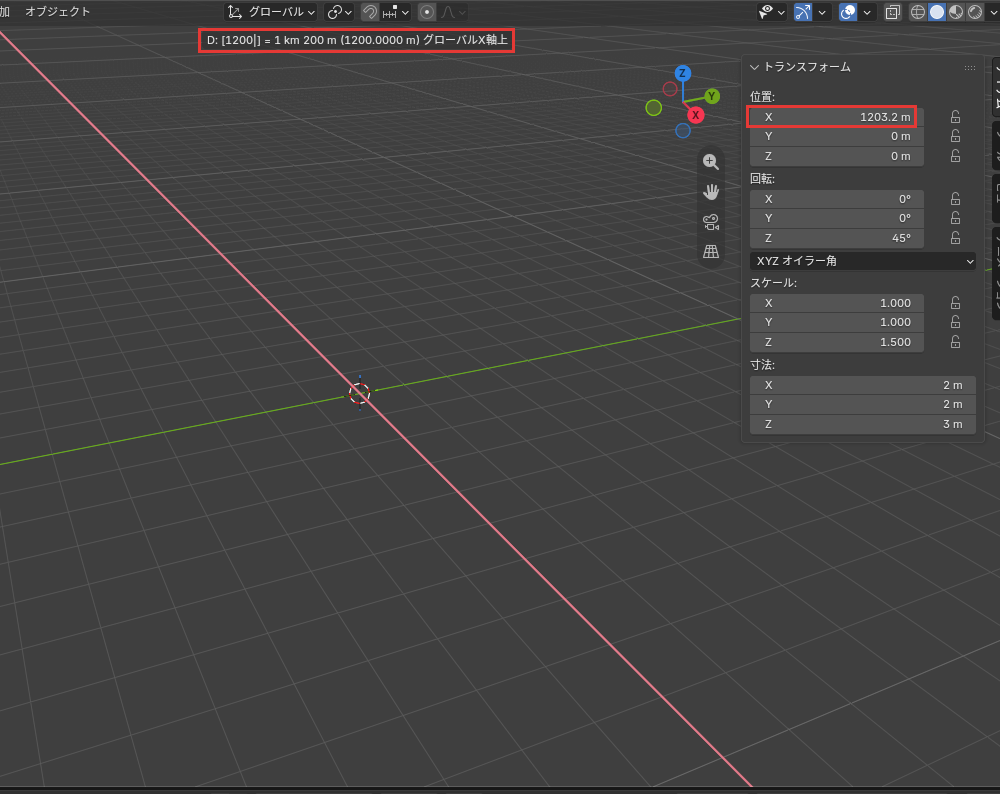Select wireframe viewport shading mode
1000x794 pixels.
tap(917, 12)
